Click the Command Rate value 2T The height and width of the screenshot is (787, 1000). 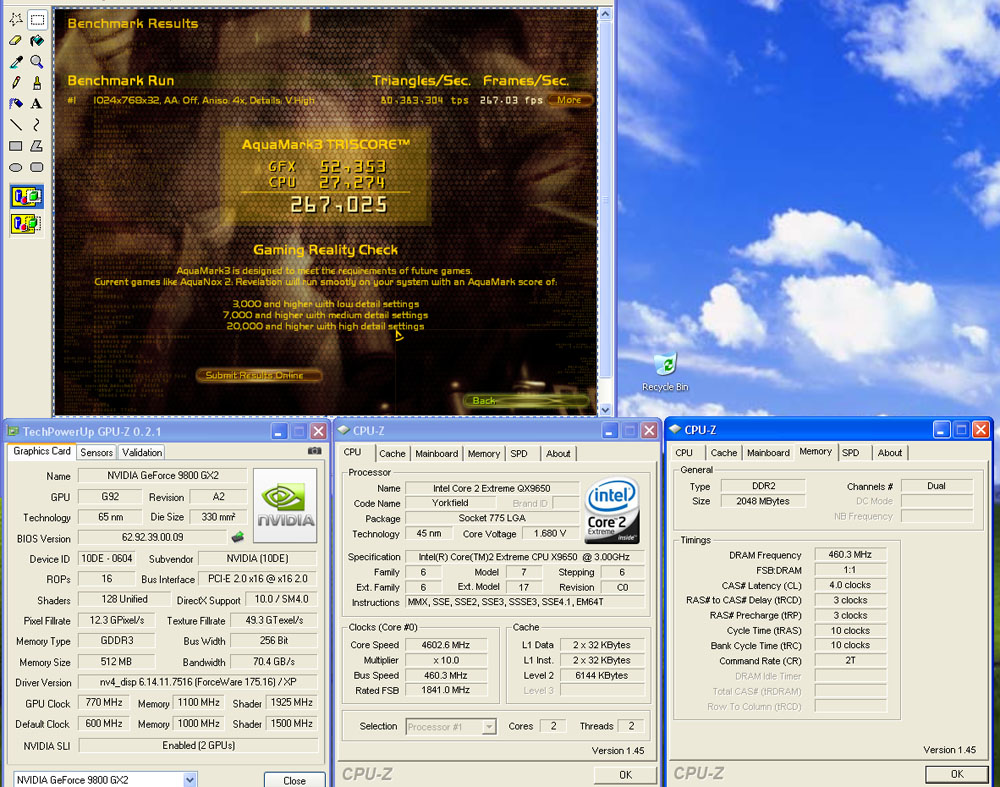click(x=850, y=661)
